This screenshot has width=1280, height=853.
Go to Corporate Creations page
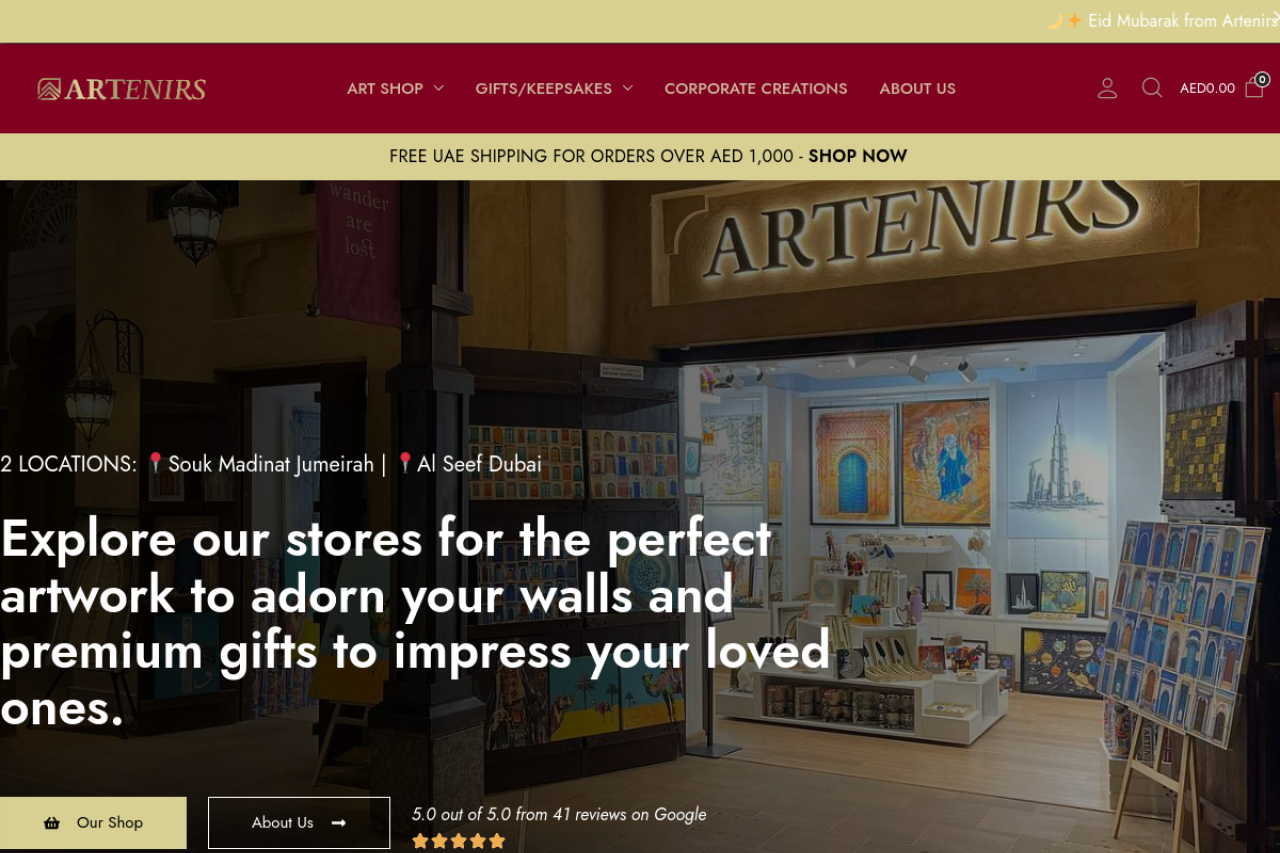[x=756, y=88]
